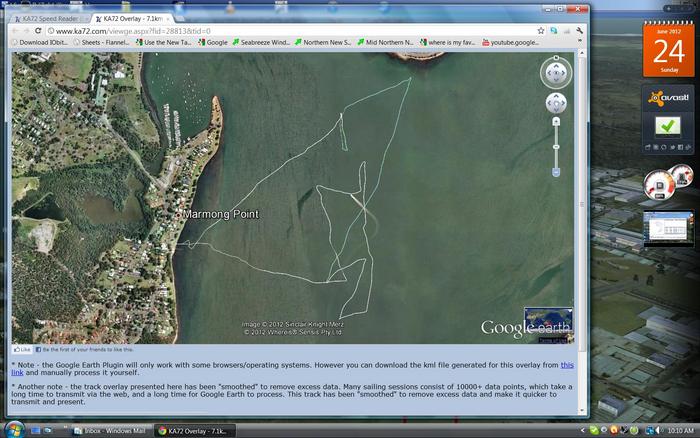Click the Google Earth zoom slider handle

557,145
